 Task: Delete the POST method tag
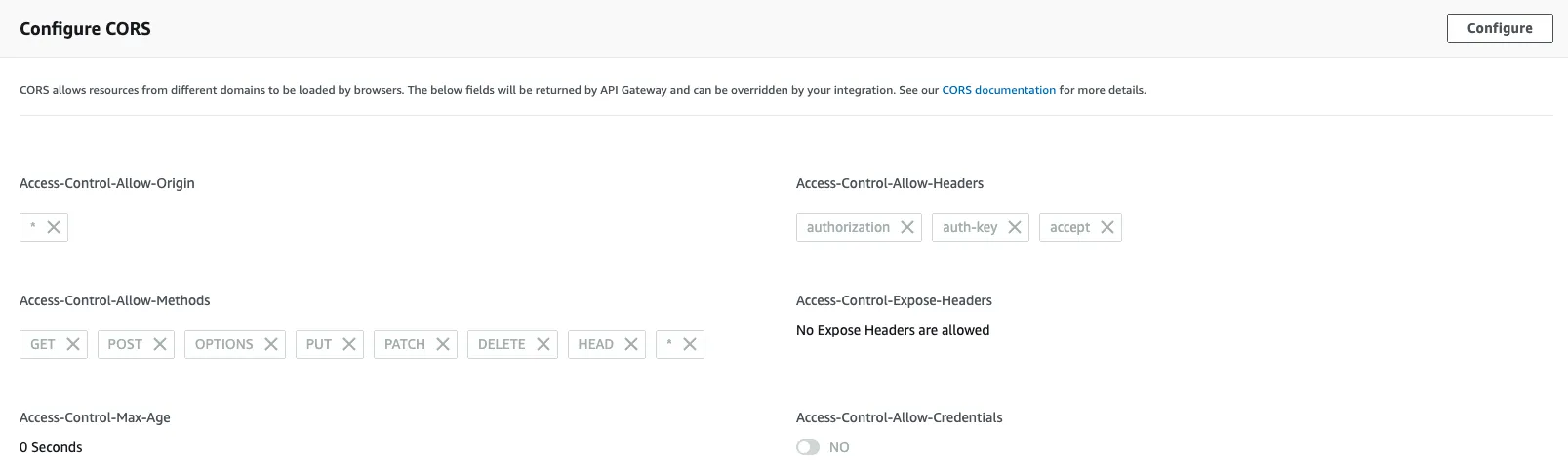click(x=160, y=344)
